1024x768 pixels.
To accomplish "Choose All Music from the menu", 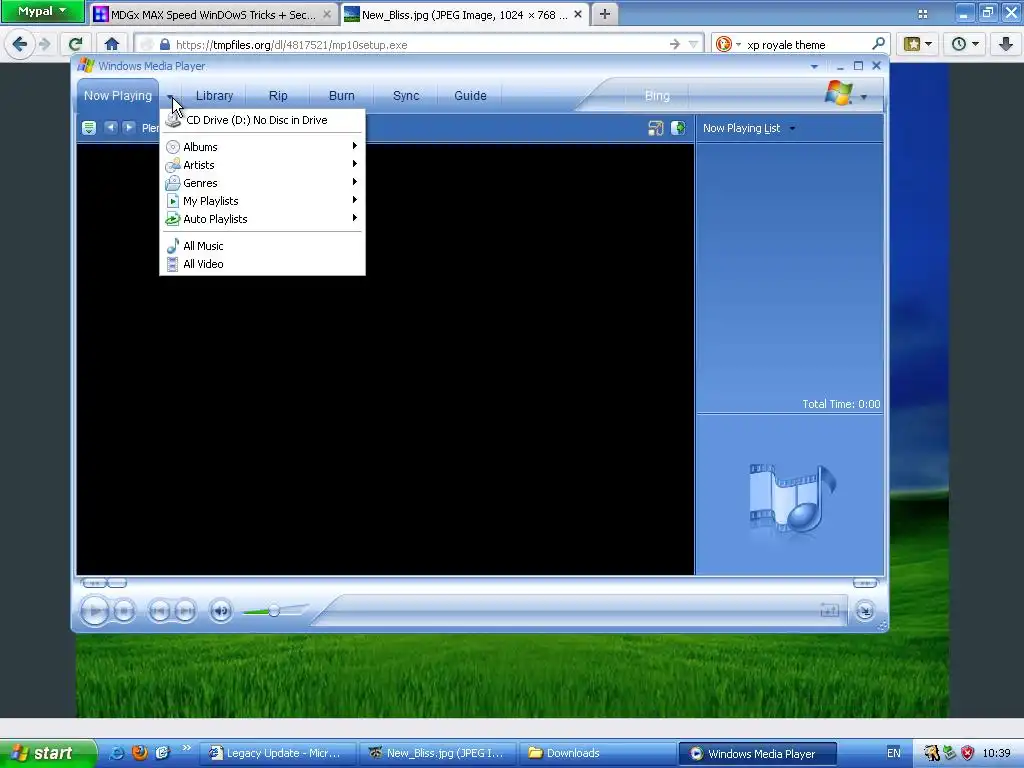I will (262, 246).
